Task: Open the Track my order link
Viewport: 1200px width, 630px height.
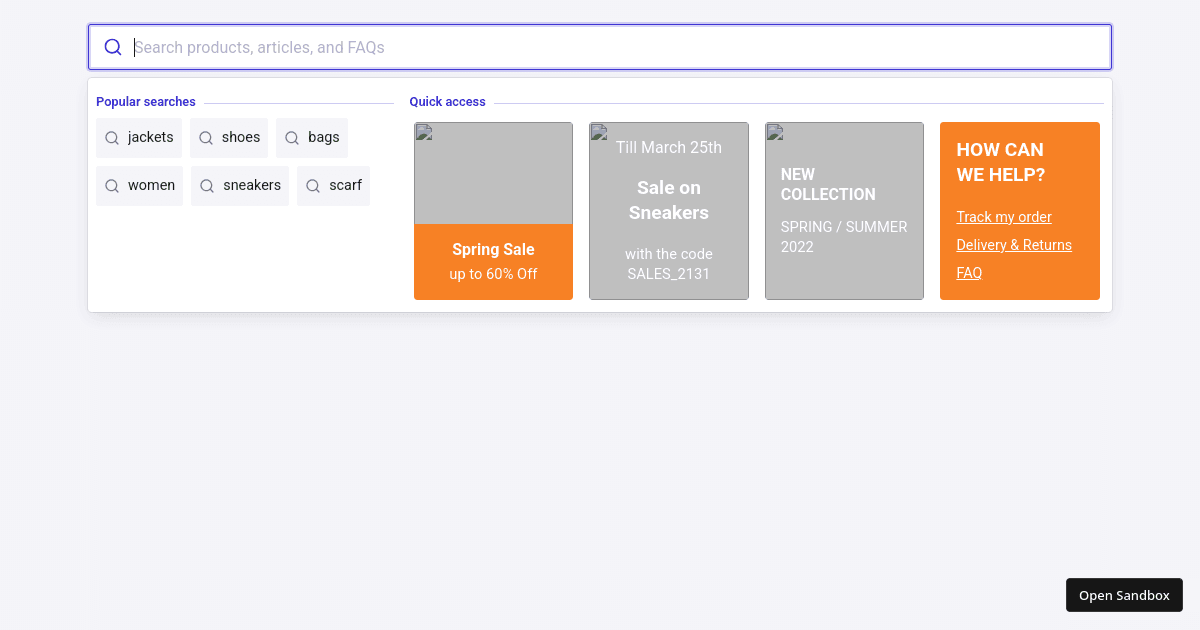Action: 1004,217
